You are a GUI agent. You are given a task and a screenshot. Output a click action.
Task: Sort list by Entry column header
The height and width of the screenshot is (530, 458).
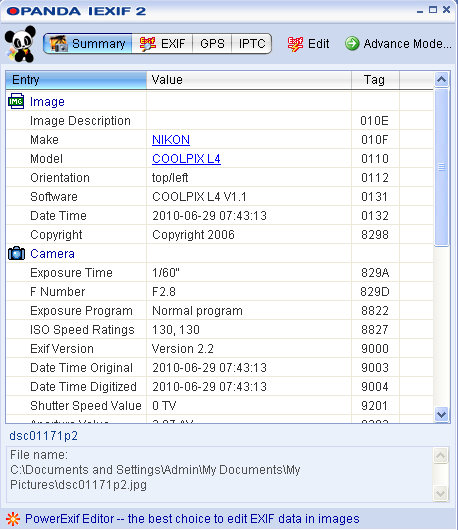pos(76,80)
